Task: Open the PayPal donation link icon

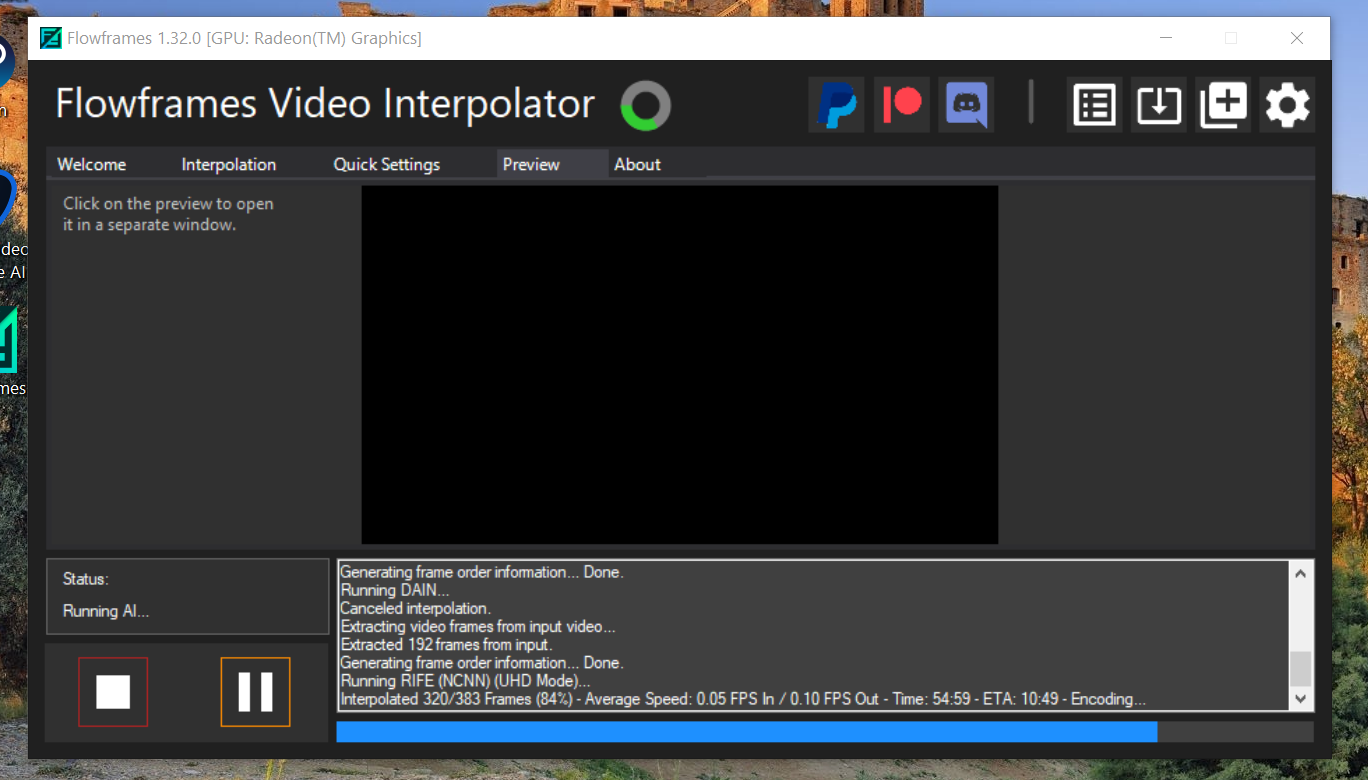Action: click(836, 104)
